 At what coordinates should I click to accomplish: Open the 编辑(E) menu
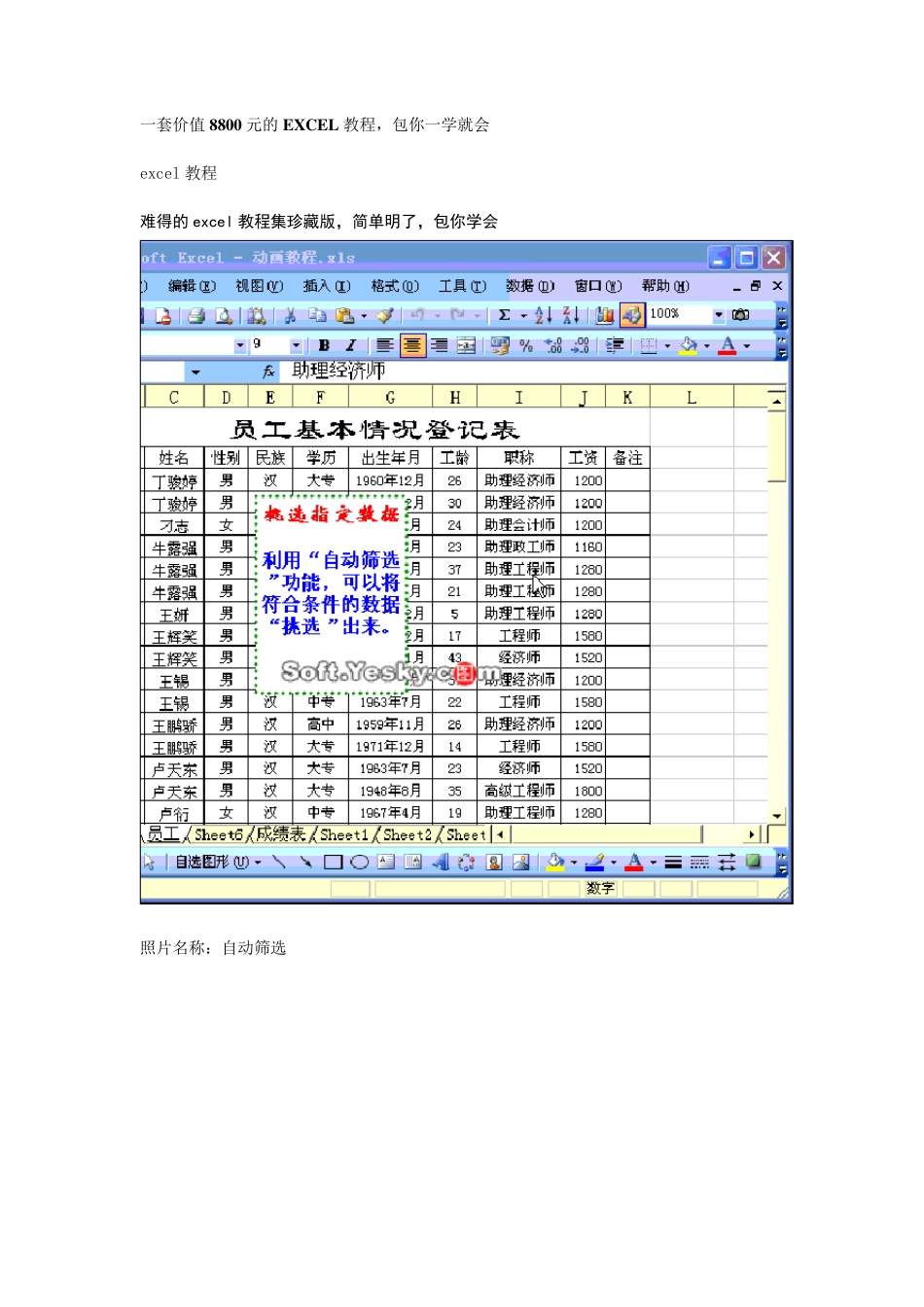click(191, 286)
